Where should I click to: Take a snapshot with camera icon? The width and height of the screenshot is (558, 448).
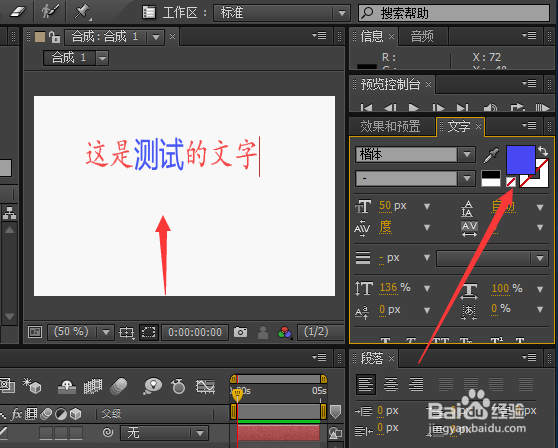tap(241, 332)
